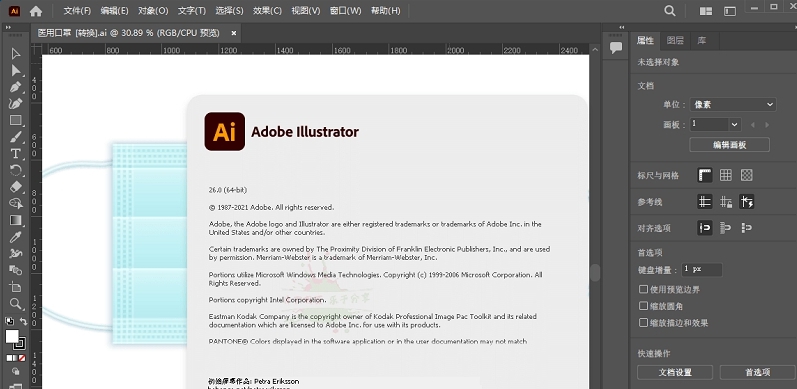This screenshot has height=389, width=797.
Task: Switch to the 库 tab
Action: (701, 41)
